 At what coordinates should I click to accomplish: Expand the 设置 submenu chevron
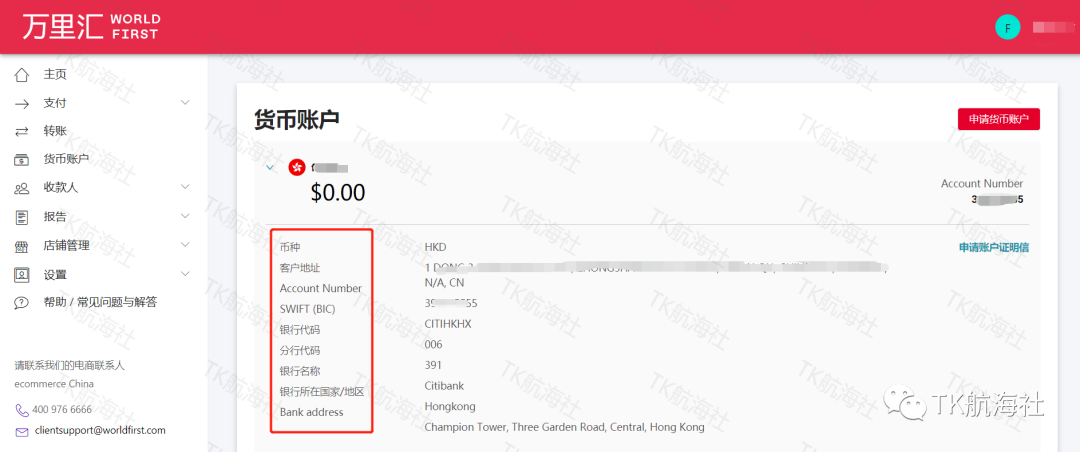coord(185,274)
